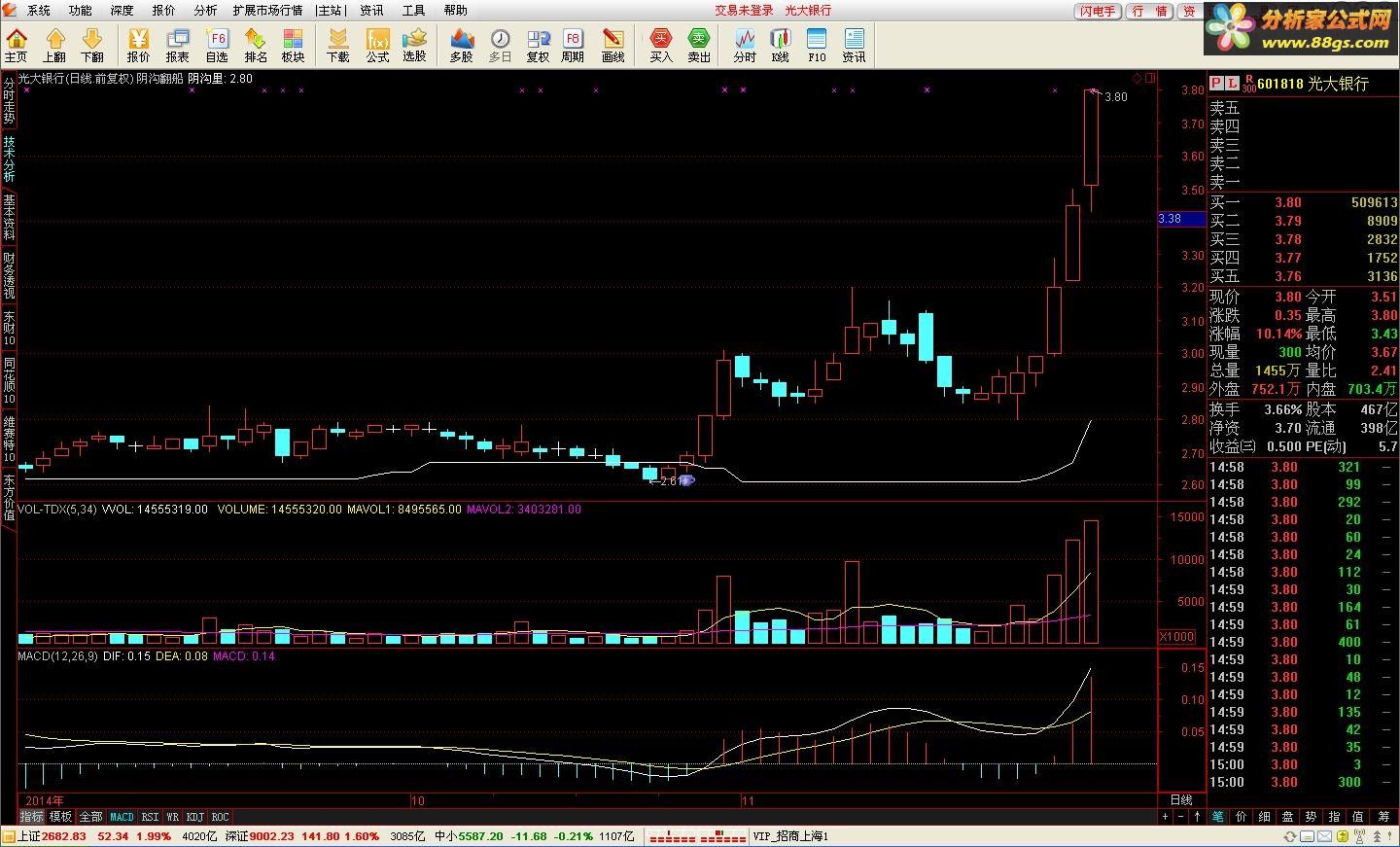Click the refresh icon in status bar
This screenshot has height=847, width=1400.
click(1290, 836)
